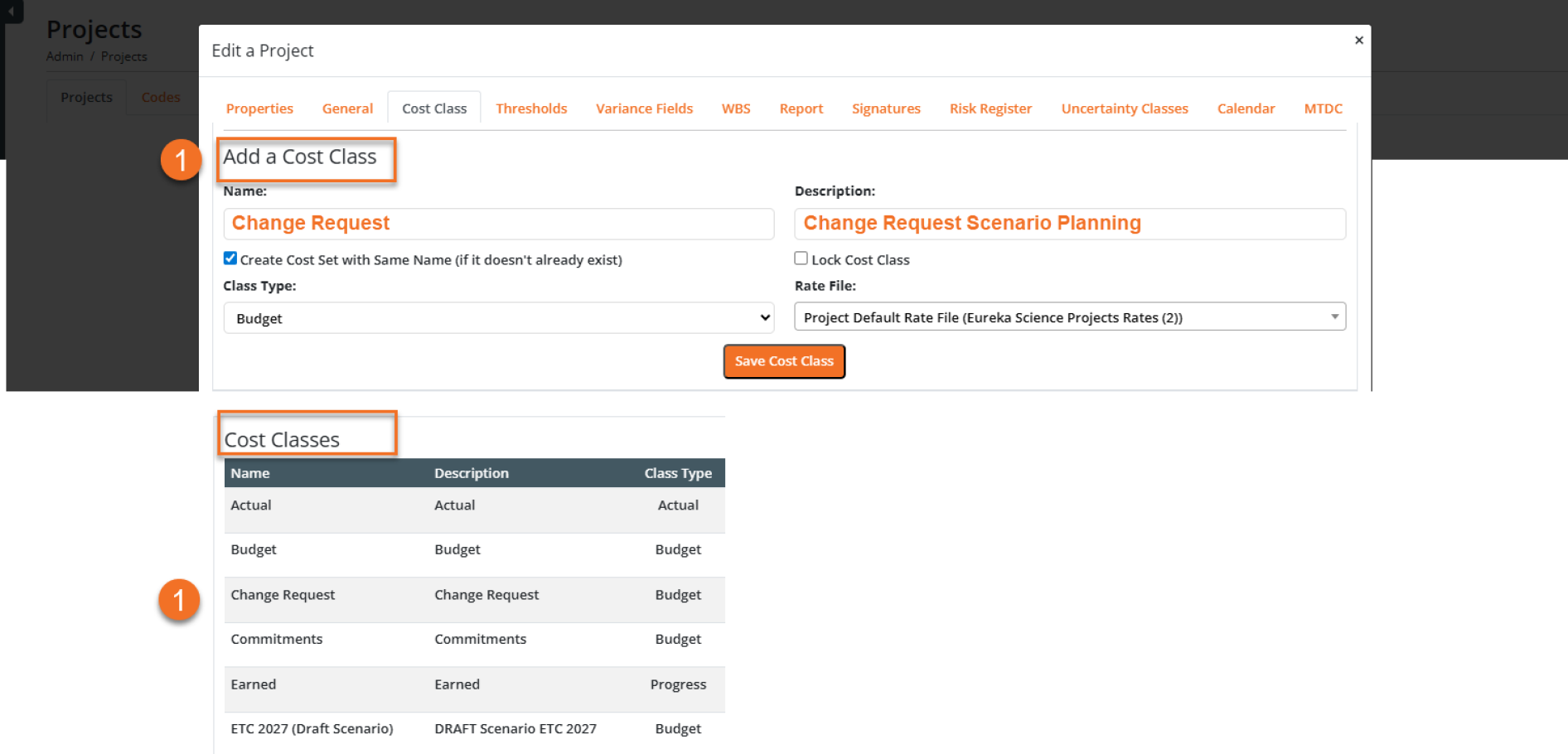Uncheck Create Cost Set with Same Name
The height and width of the screenshot is (754, 1568).
click(x=230, y=259)
